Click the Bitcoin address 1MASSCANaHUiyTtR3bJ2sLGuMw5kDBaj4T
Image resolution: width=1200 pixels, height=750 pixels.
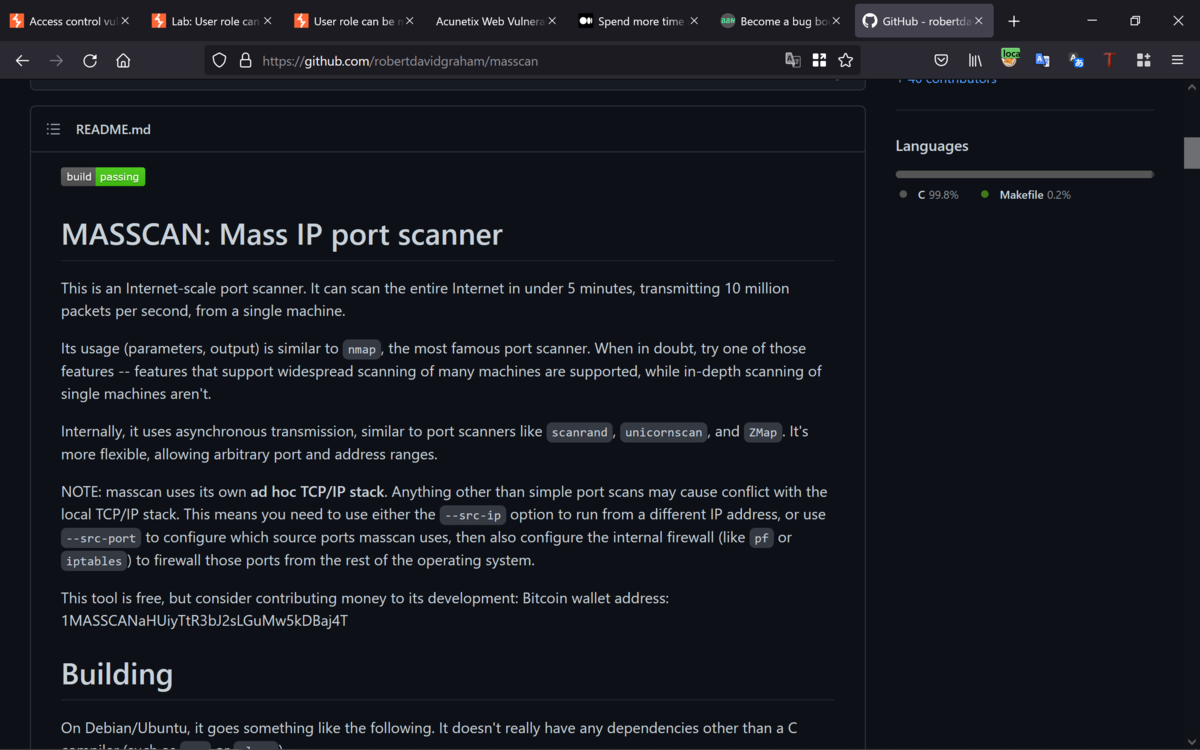[x=205, y=621]
